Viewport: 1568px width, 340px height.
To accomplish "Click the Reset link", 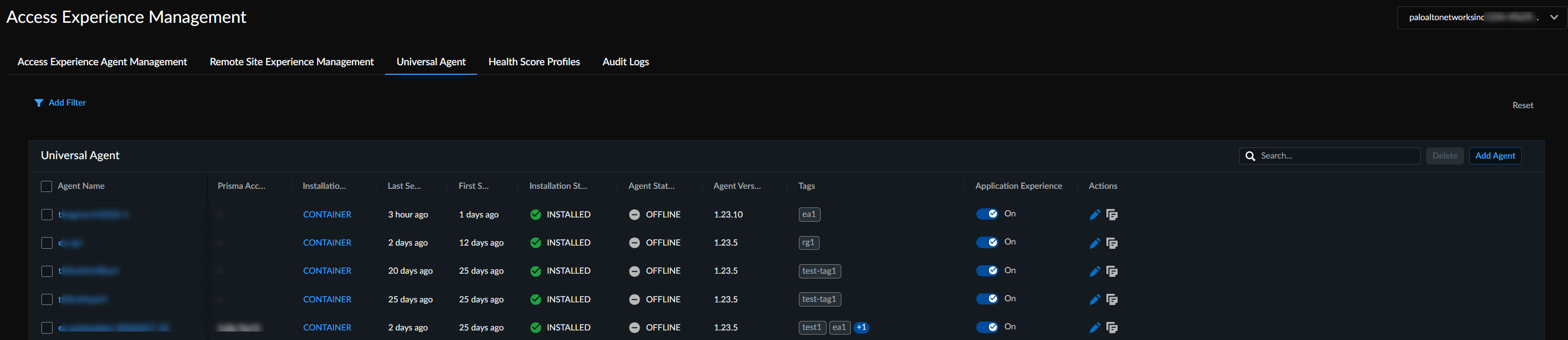I will tap(1522, 106).
